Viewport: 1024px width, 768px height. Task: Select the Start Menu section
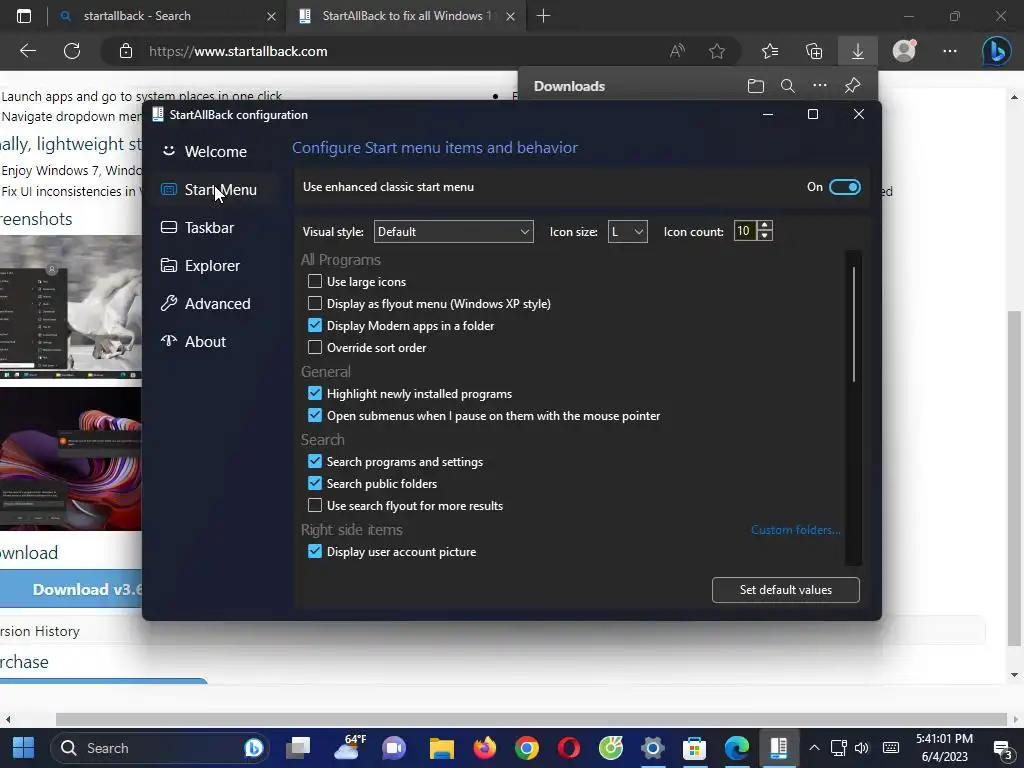pyautogui.click(x=208, y=189)
